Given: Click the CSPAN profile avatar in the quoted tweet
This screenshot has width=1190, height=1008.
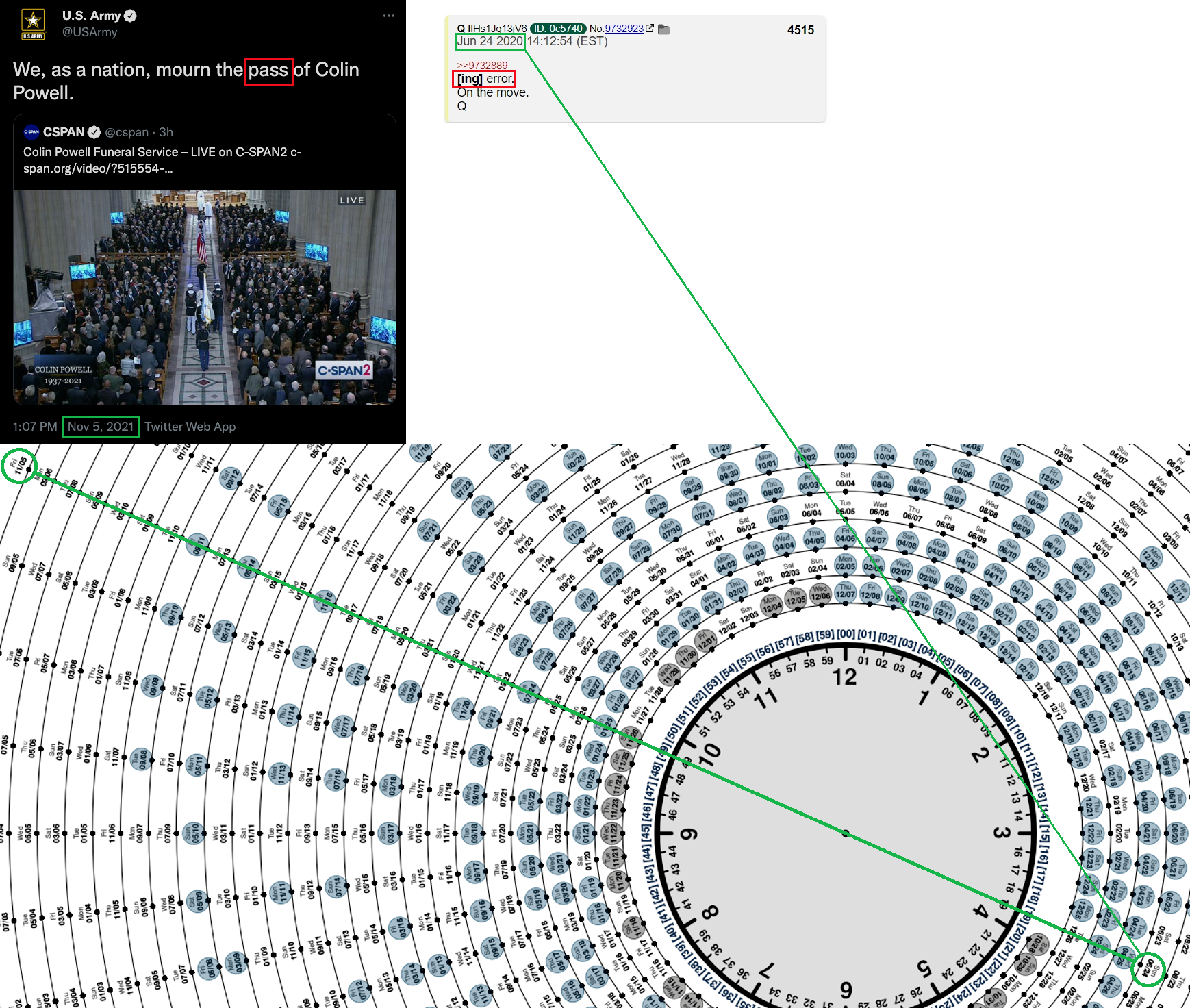Looking at the screenshot, I should click(31, 131).
